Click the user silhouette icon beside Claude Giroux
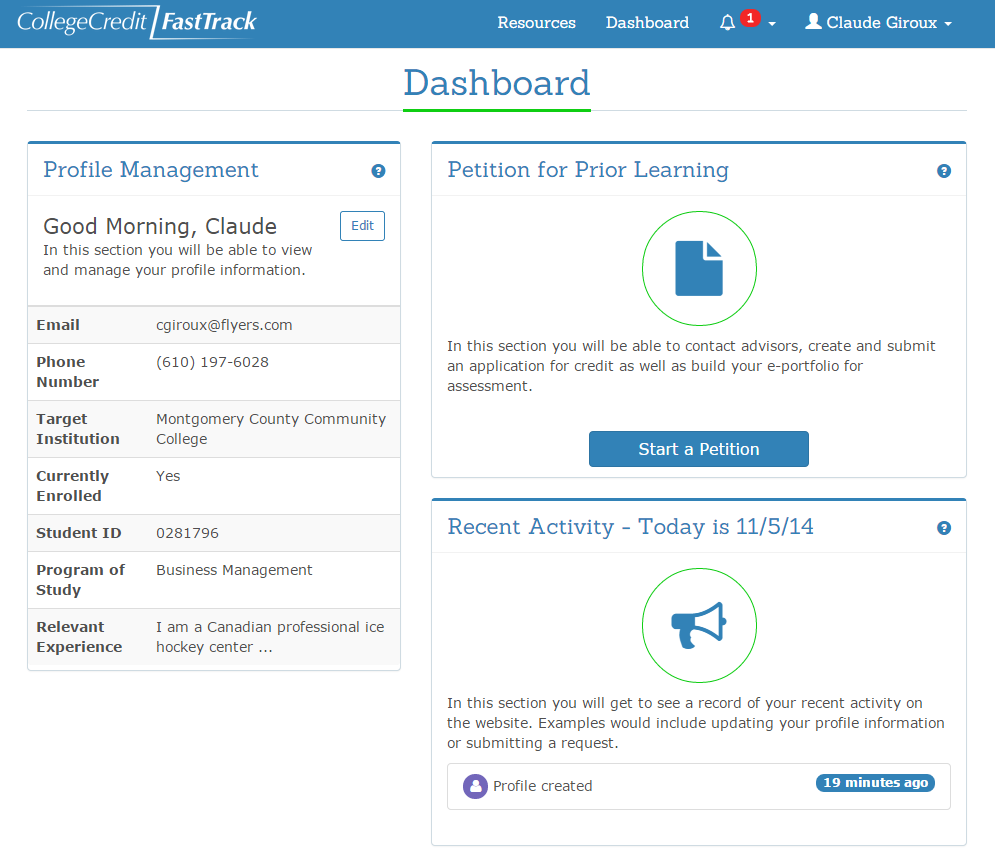The width and height of the screenshot is (995, 852). (x=813, y=22)
